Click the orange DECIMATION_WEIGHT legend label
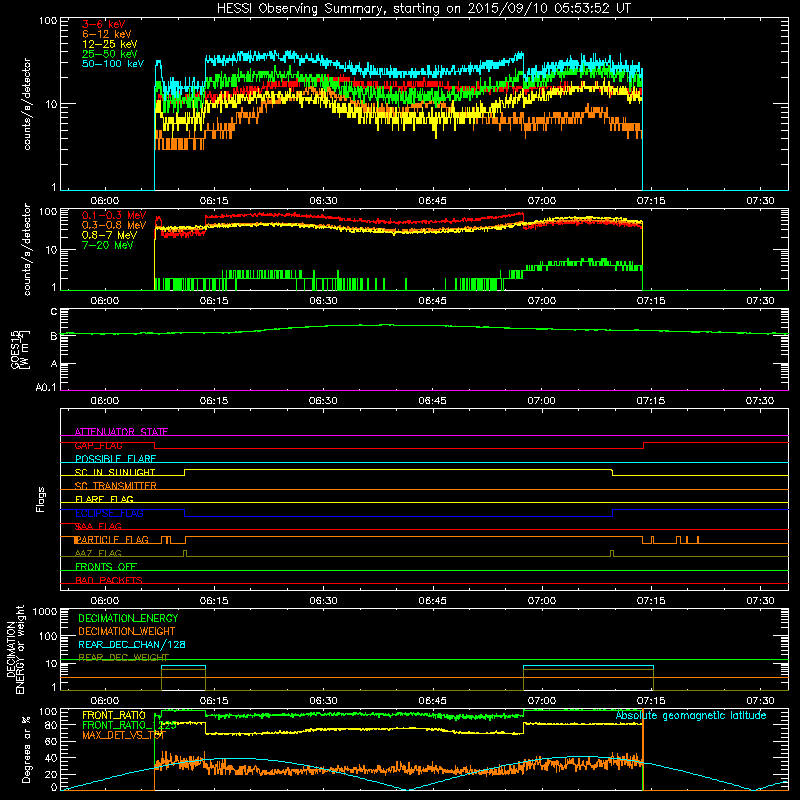Image resolution: width=800 pixels, height=800 pixels. (x=127, y=631)
